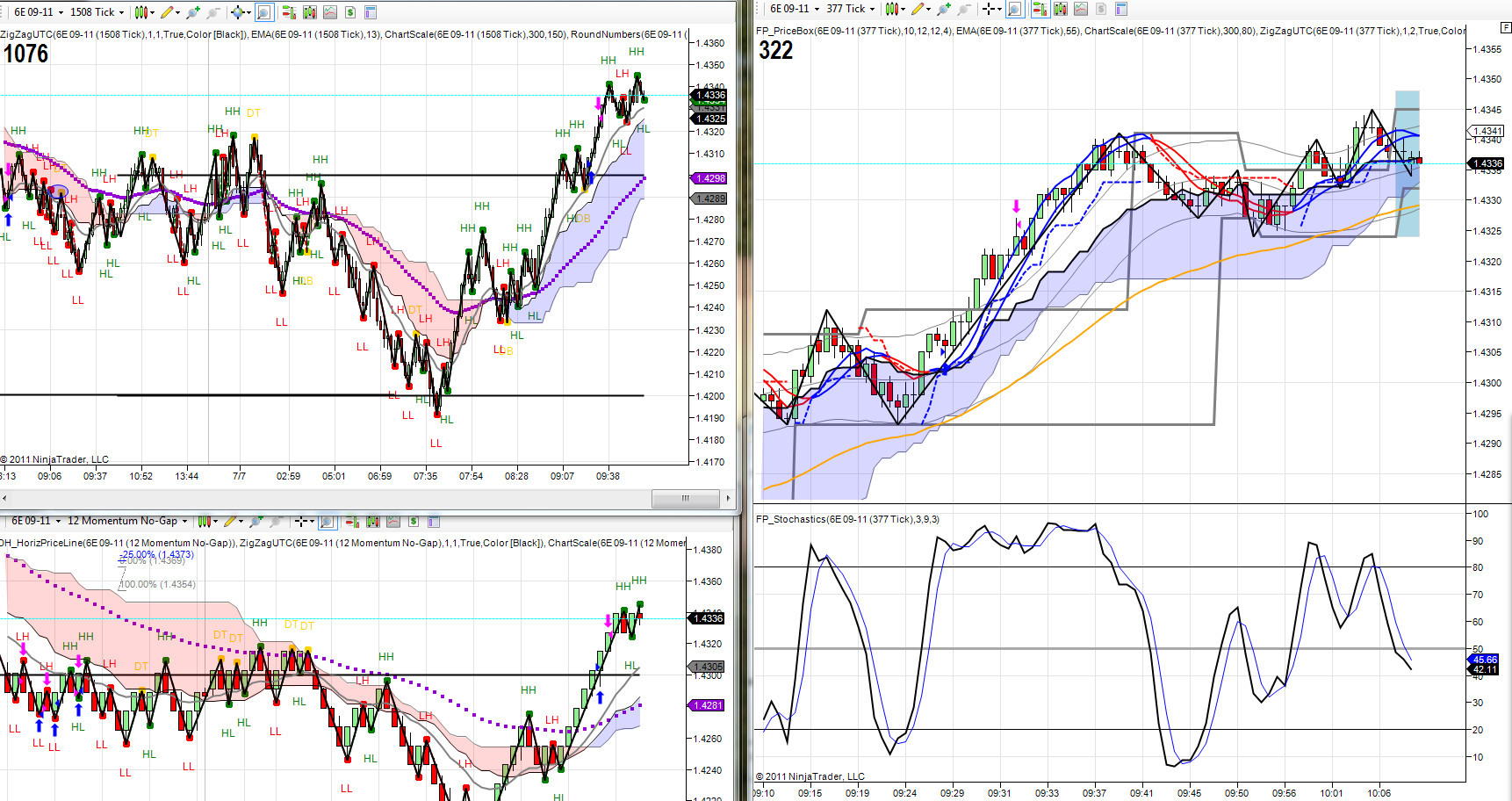Open Indicators dialog for 377 Tick chart

coord(1081,9)
